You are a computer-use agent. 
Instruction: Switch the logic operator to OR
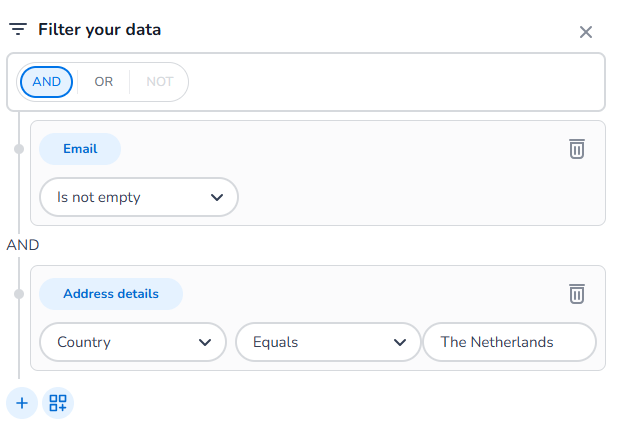coord(104,82)
